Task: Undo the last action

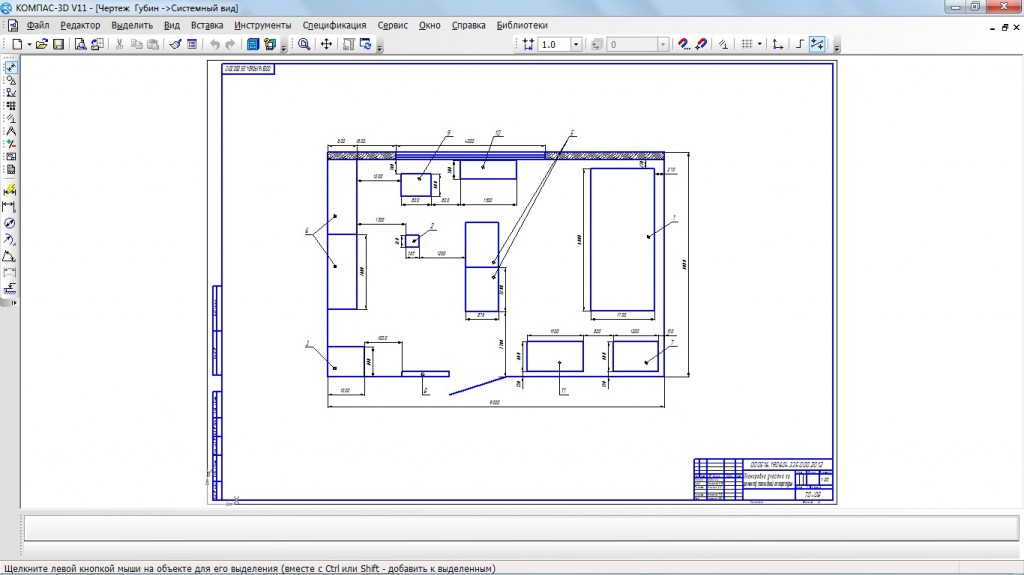Action: click(214, 44)
